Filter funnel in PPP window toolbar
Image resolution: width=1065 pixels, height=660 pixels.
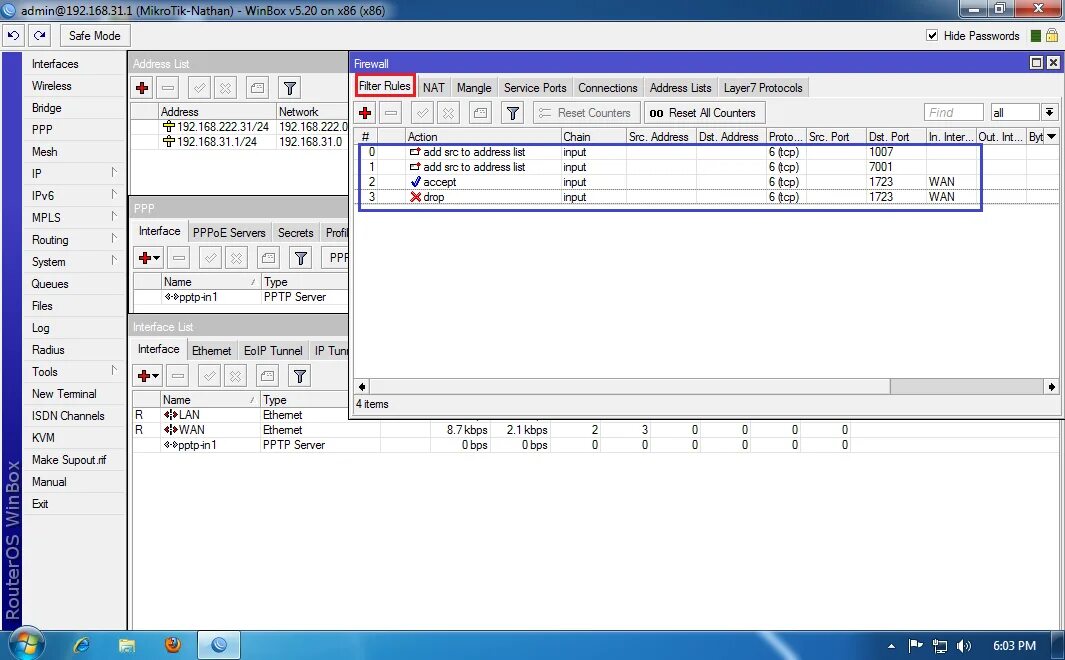[301, 257]
